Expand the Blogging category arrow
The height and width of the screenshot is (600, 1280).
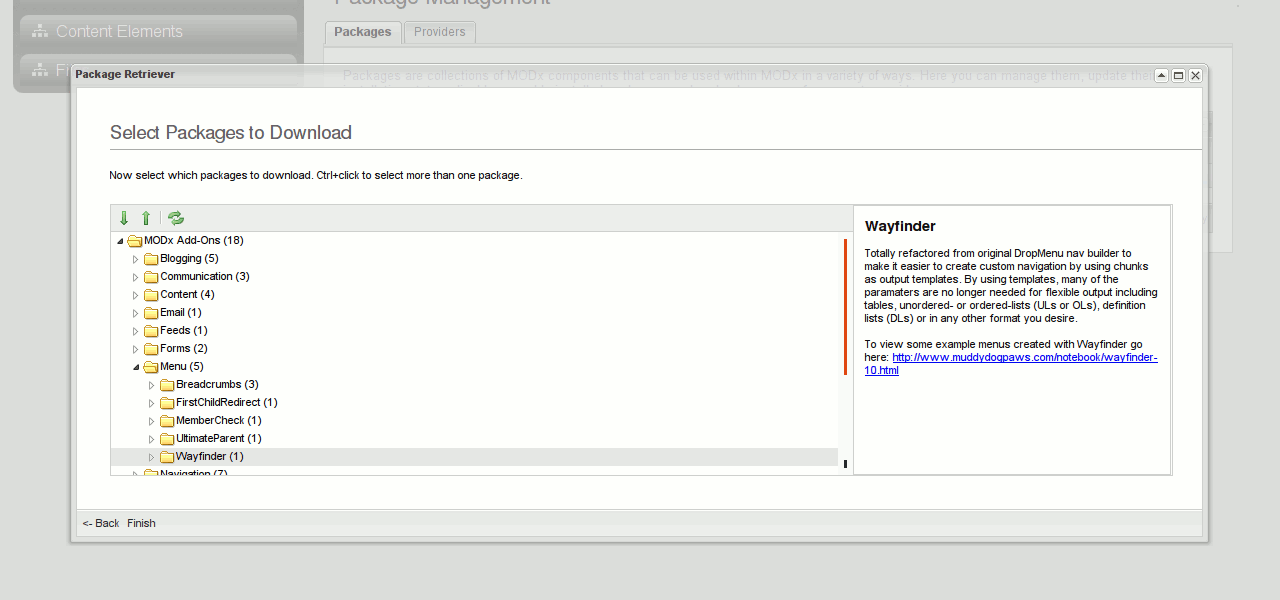coord(136,259)
